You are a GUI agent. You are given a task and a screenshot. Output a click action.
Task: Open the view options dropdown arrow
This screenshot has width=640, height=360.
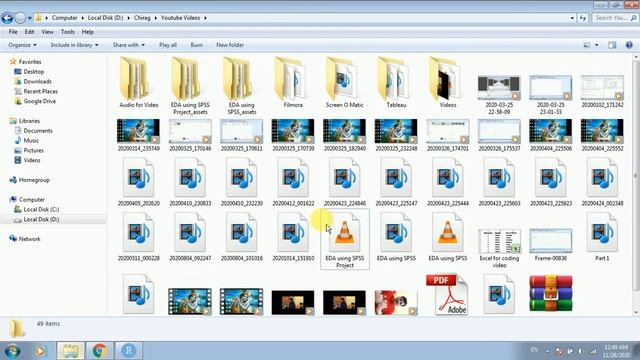click(596, 45)
